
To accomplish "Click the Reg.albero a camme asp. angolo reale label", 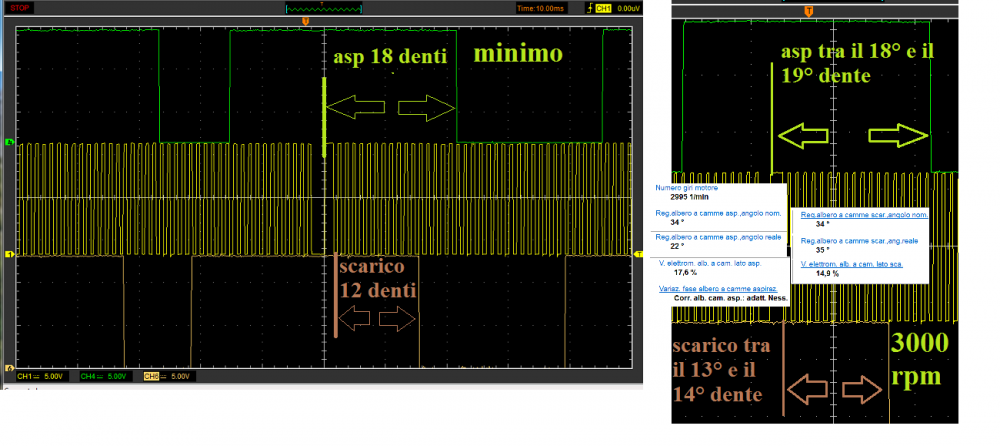I will 717,236.
